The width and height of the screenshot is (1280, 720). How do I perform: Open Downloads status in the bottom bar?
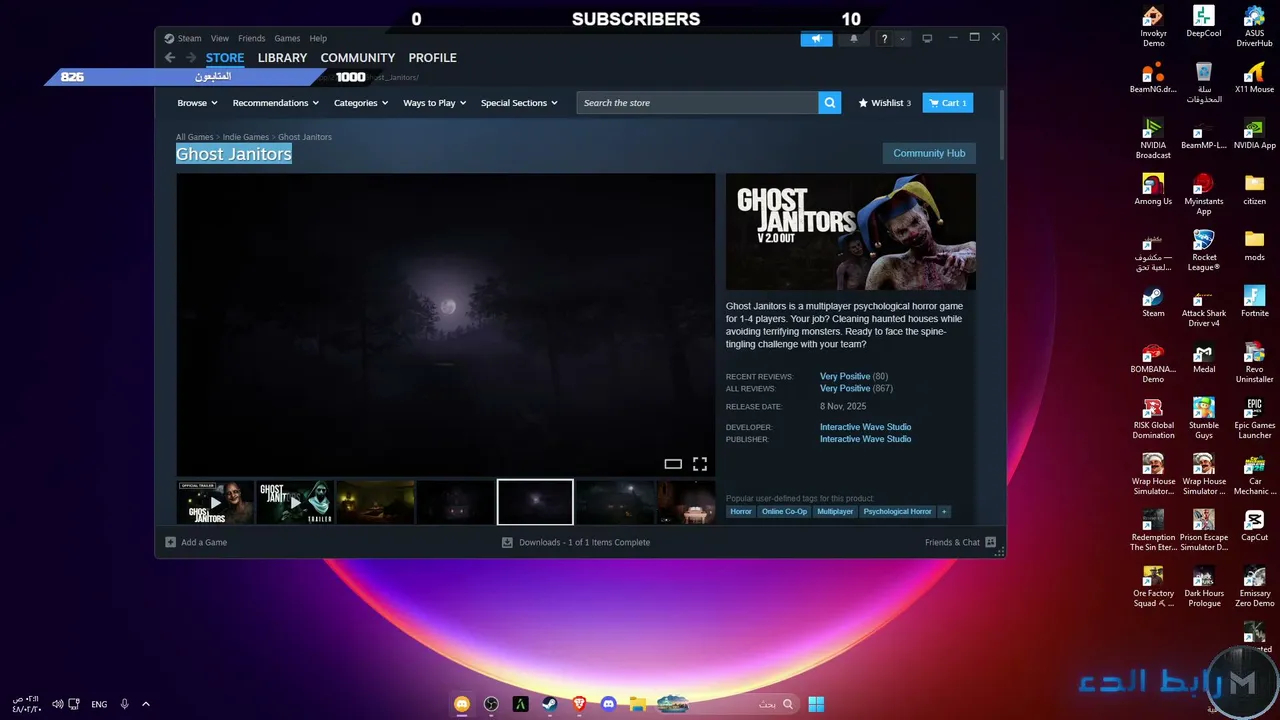[x=576, y=542]
